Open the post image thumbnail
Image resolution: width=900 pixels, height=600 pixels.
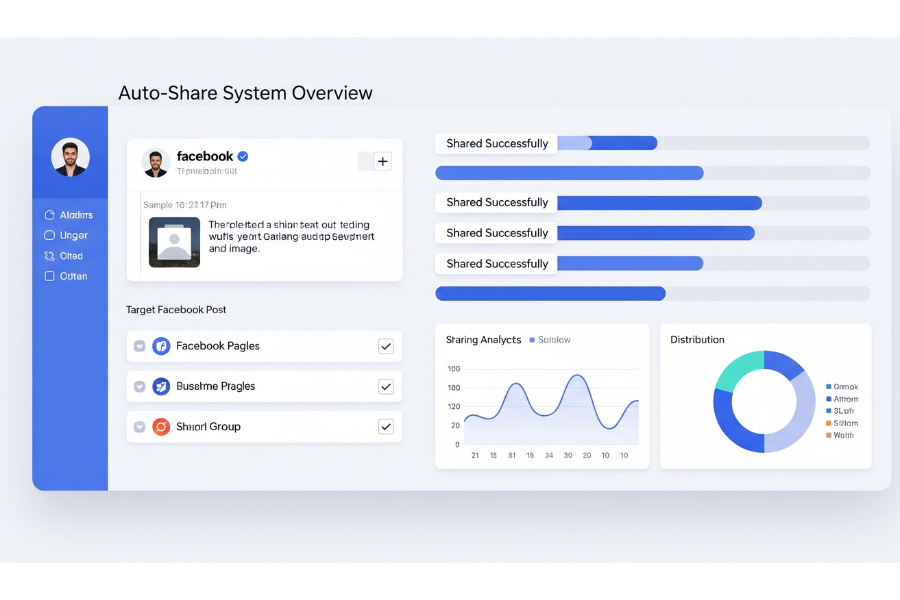point(174,242)
